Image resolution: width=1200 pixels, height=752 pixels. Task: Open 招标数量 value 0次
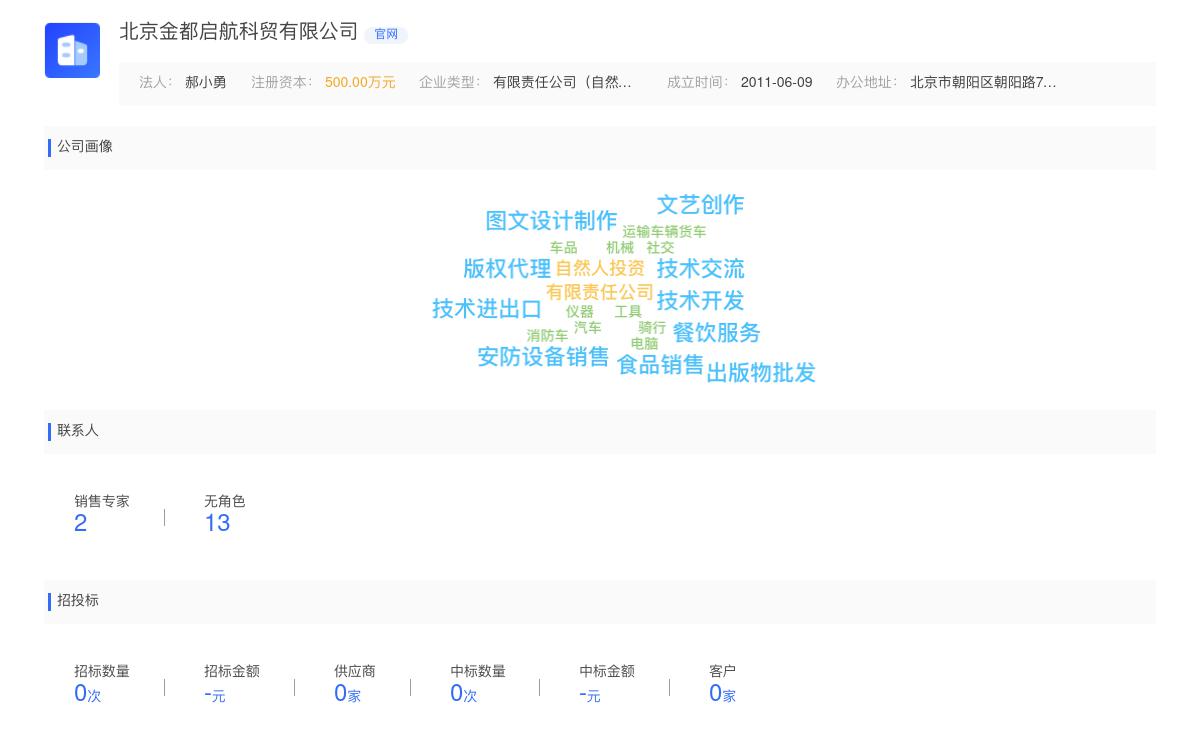pyautogui.click(x=88, y=693)
